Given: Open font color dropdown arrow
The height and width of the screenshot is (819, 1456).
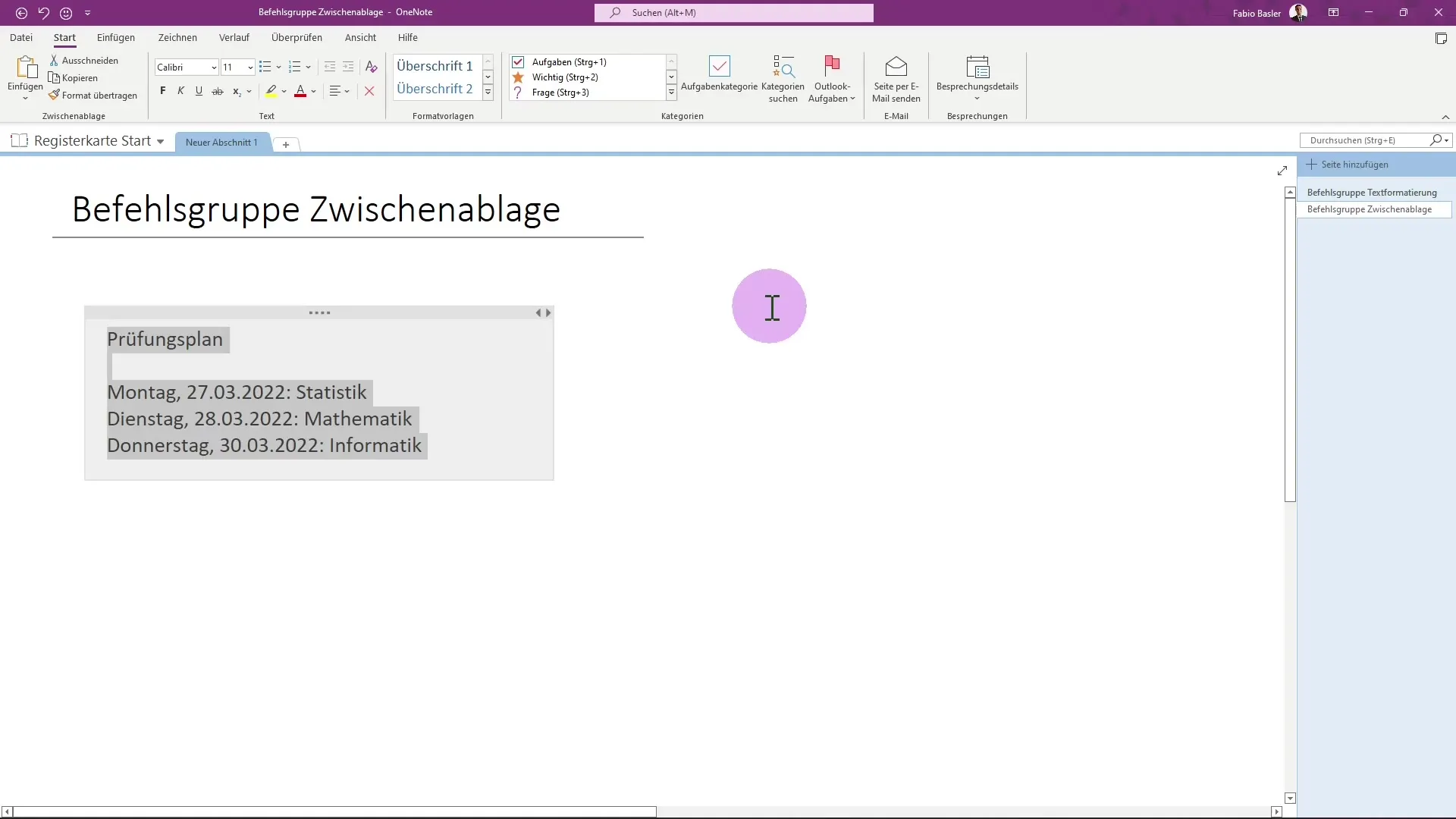Looking at the screenshot, I should [x=314, y=92].
